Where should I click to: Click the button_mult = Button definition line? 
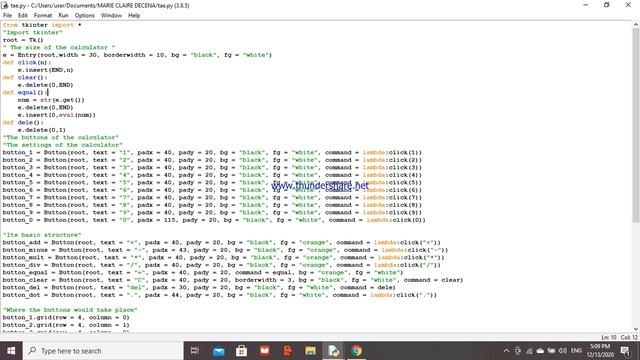coord(223,258)
